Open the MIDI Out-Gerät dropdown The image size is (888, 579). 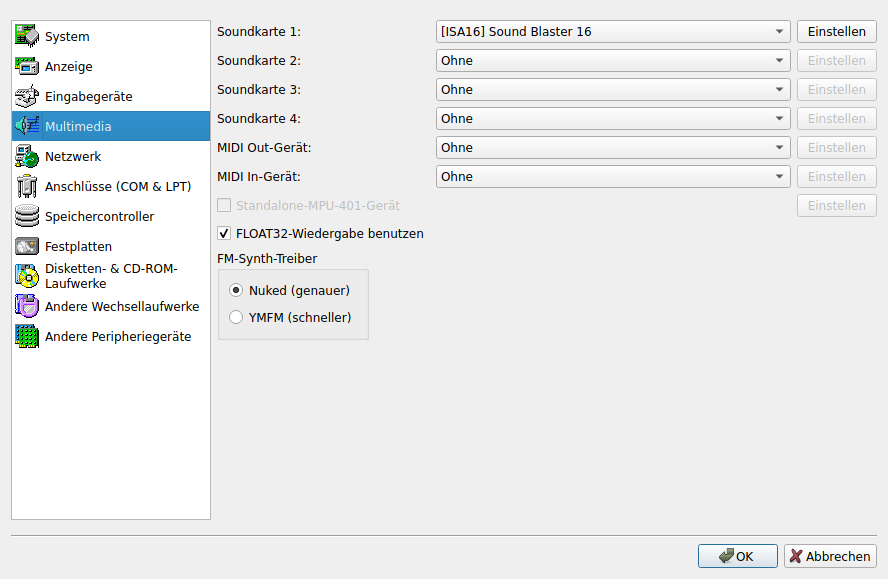click(613, 148)
